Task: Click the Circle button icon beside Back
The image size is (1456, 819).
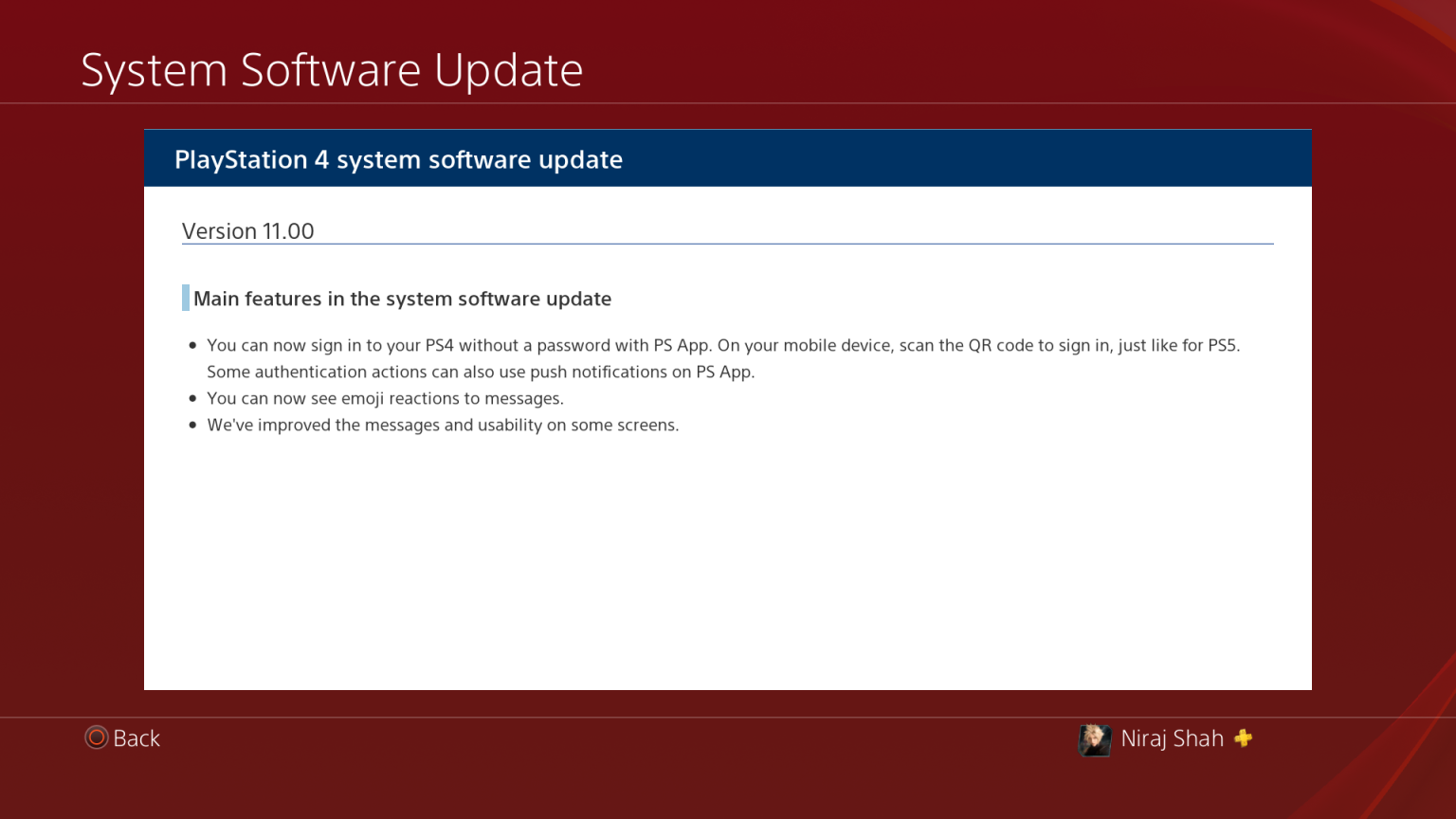Action: click(x=95, y=737)
